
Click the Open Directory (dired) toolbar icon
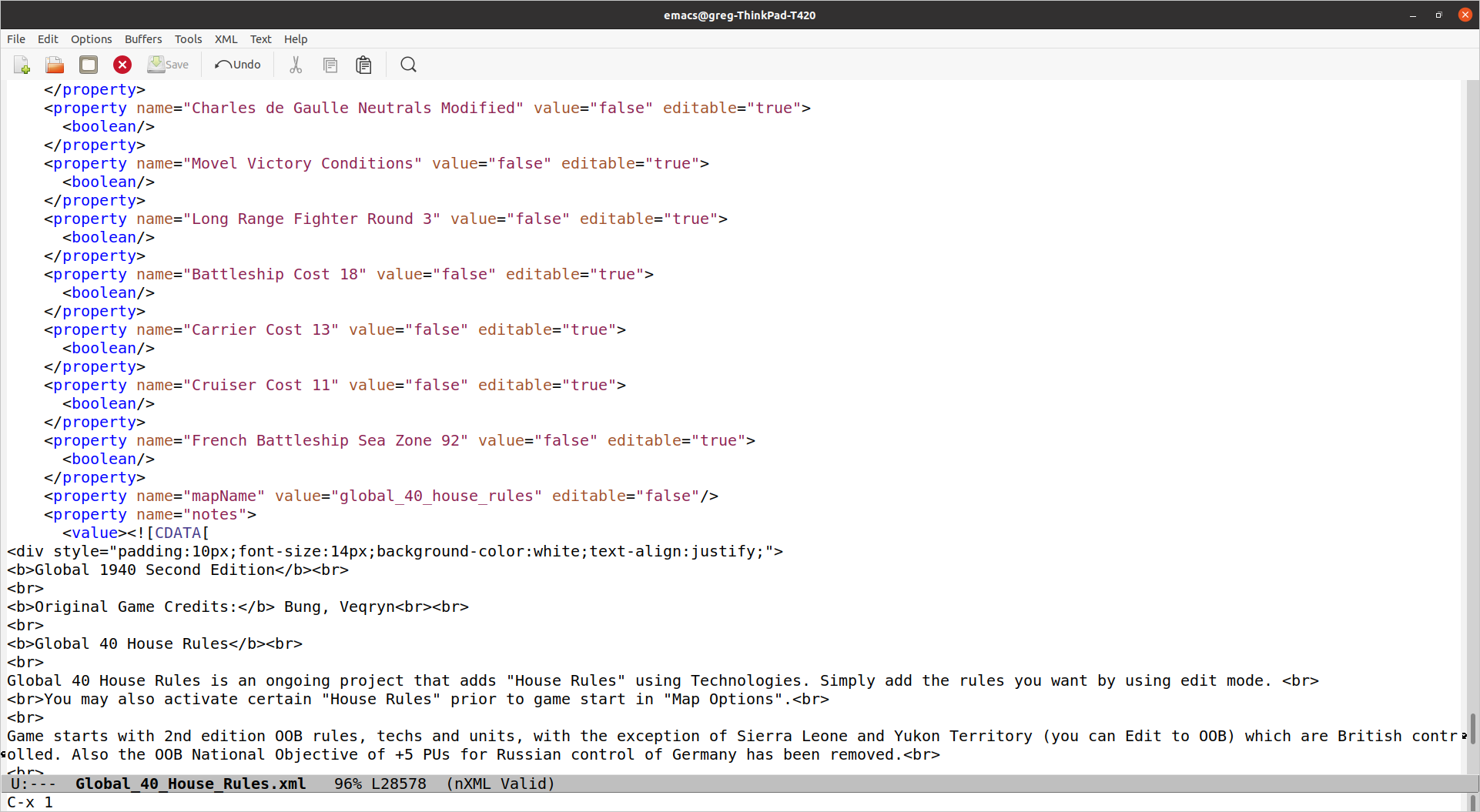[x=89, y=65]
